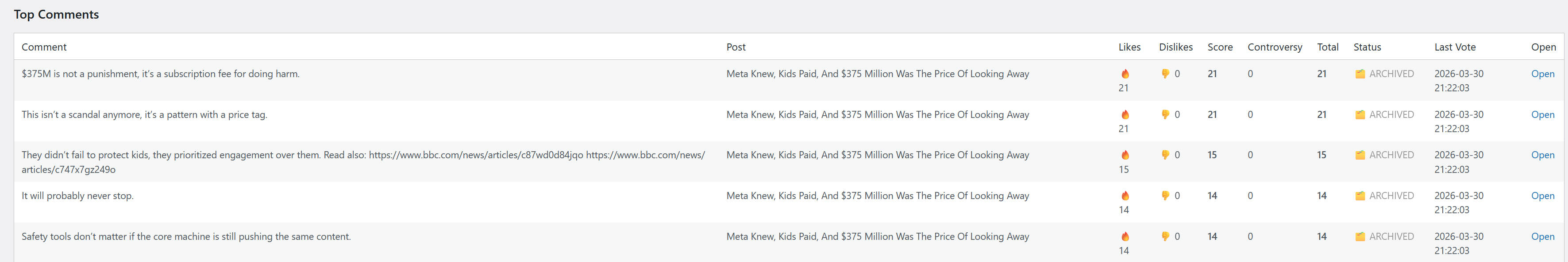Click the post title in the first row

coord(877,74)
